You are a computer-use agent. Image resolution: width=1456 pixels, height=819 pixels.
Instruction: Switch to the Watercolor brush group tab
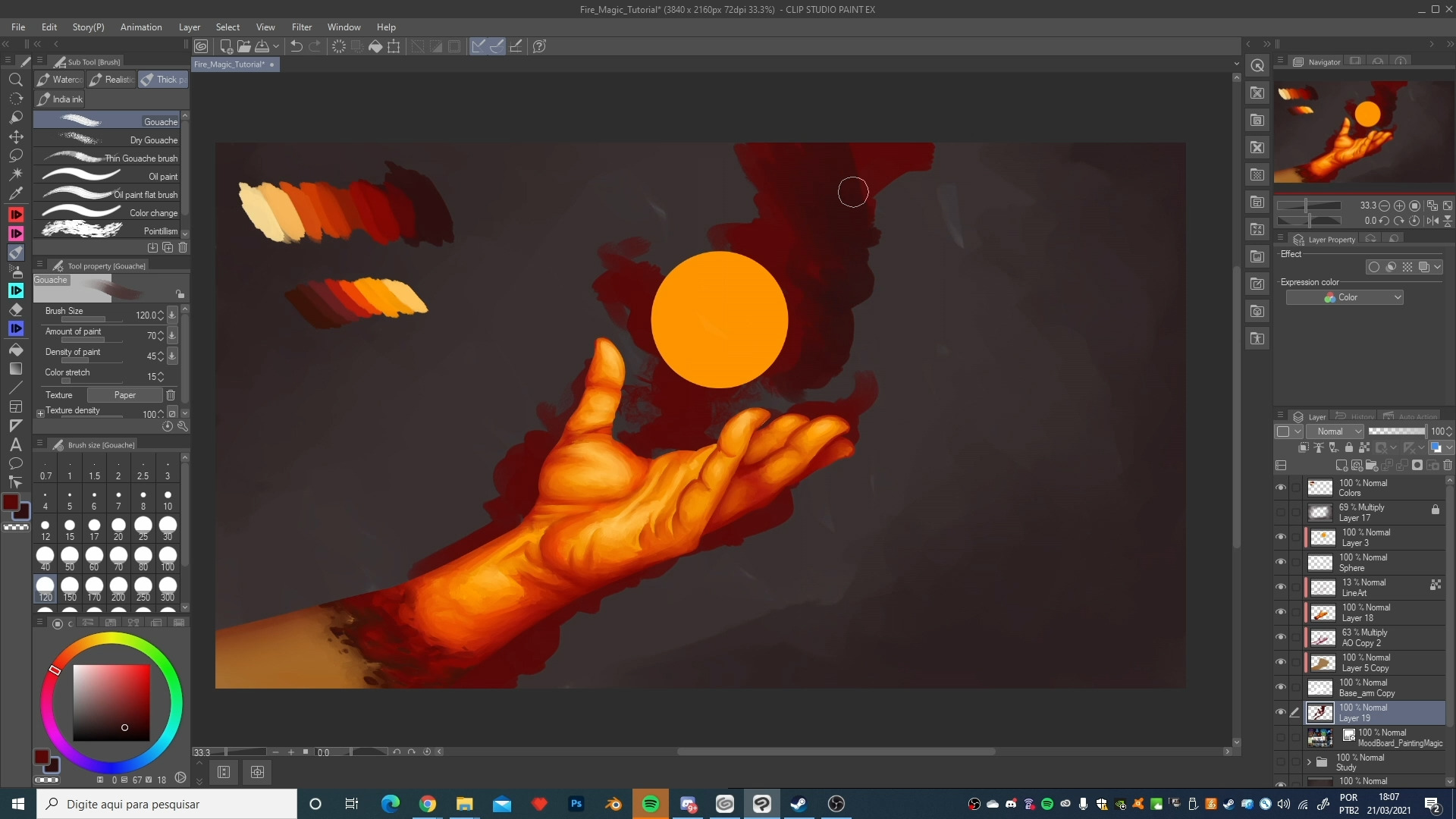tap(61, 80)
